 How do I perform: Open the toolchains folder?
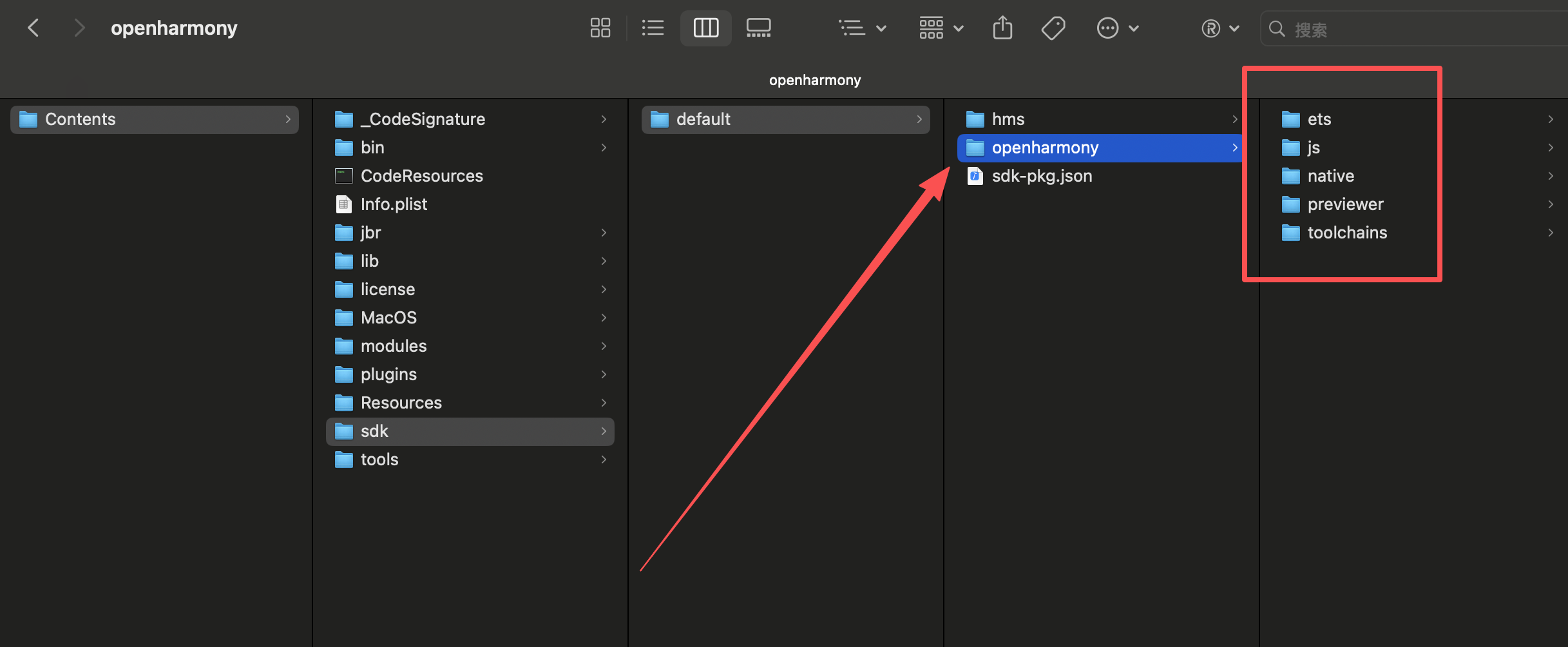click(x=1348, y=233)
